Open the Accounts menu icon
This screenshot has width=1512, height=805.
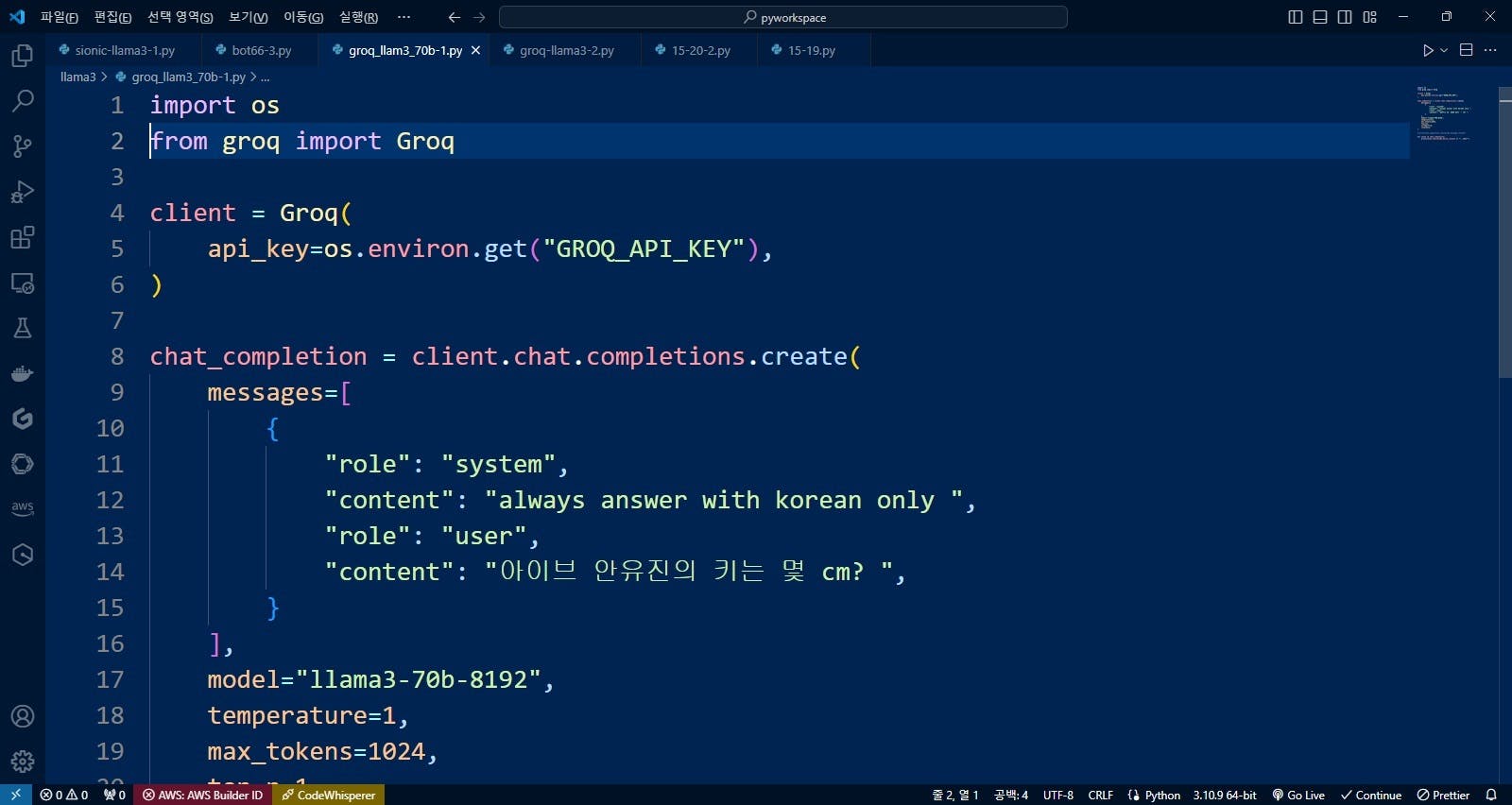click(23, 716)
